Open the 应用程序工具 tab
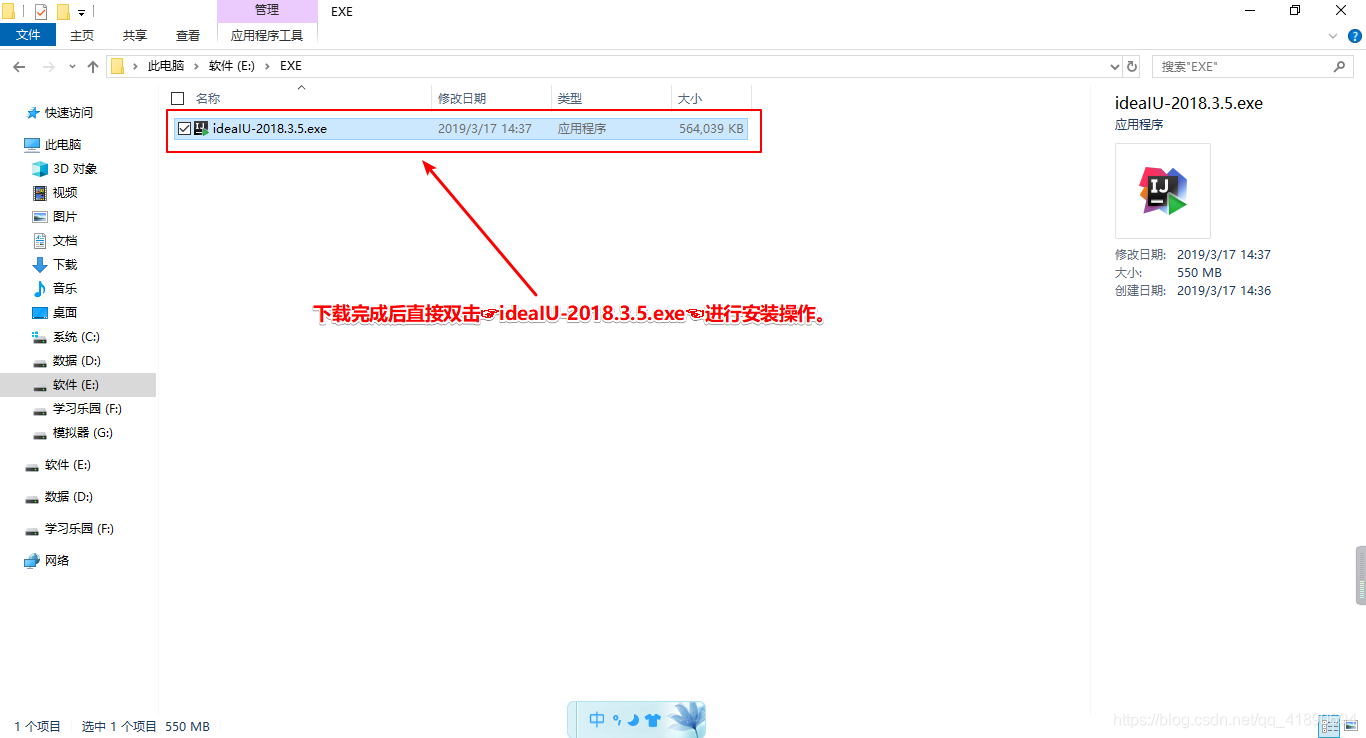Viewport: 1366px width, 738px height. (x=267, y=35)
